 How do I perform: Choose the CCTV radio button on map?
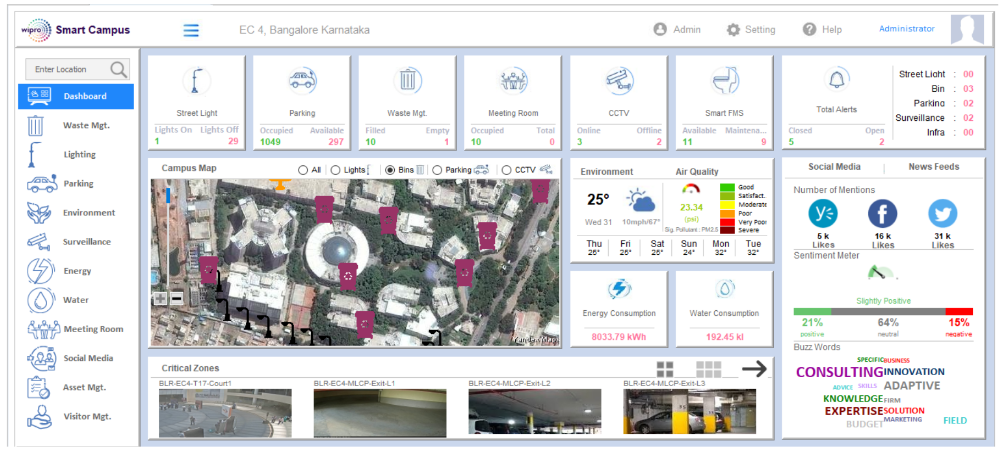pyautogui.click(x=506, y=171)
